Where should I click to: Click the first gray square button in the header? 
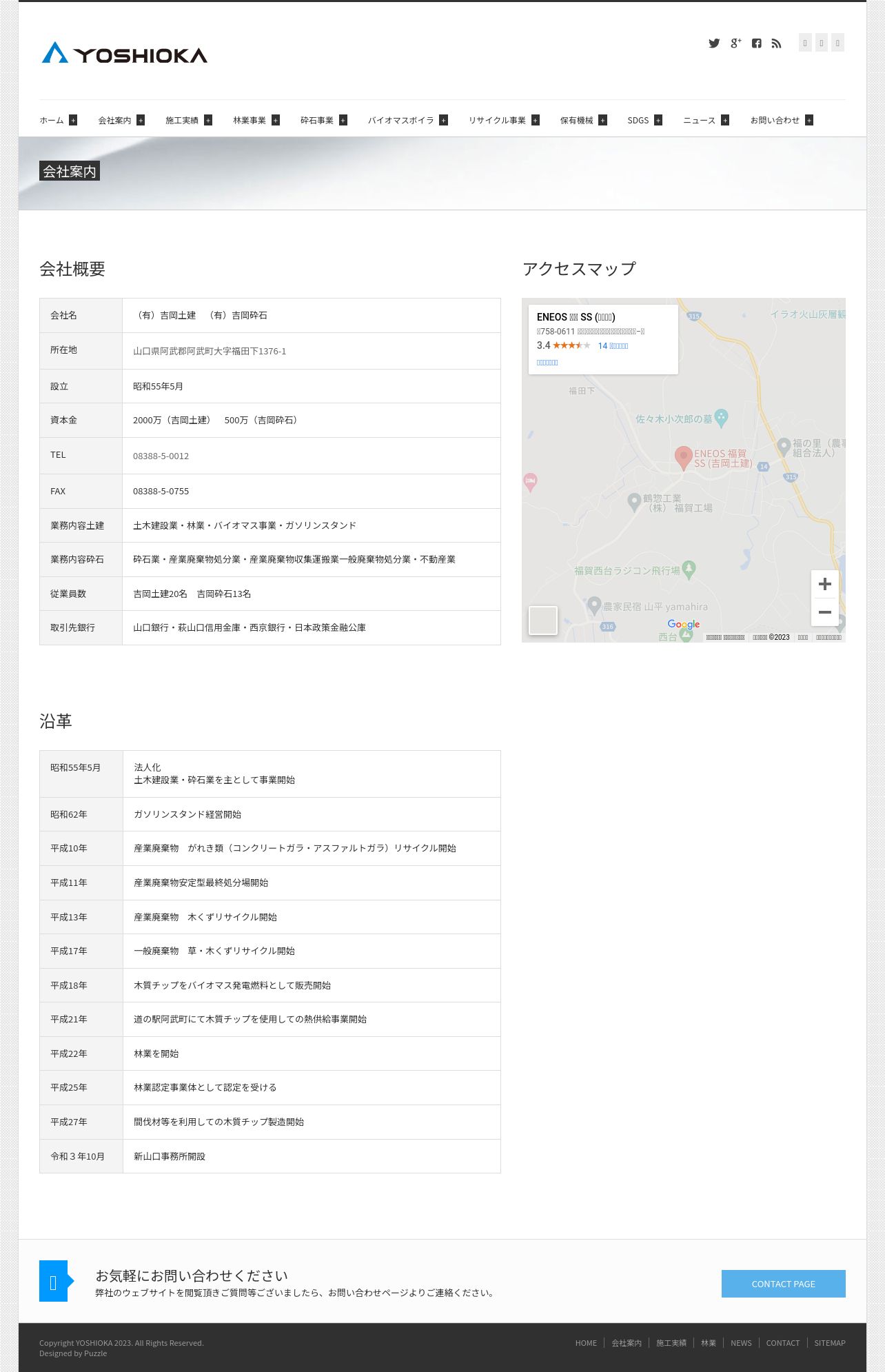click(x=805, y=43)
